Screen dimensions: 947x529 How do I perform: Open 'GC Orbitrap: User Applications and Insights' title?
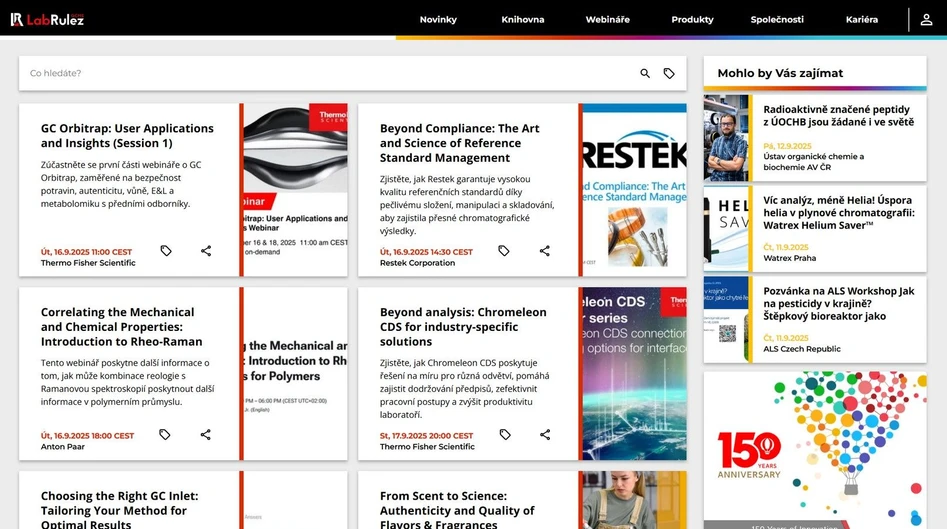tap(127, 136)
